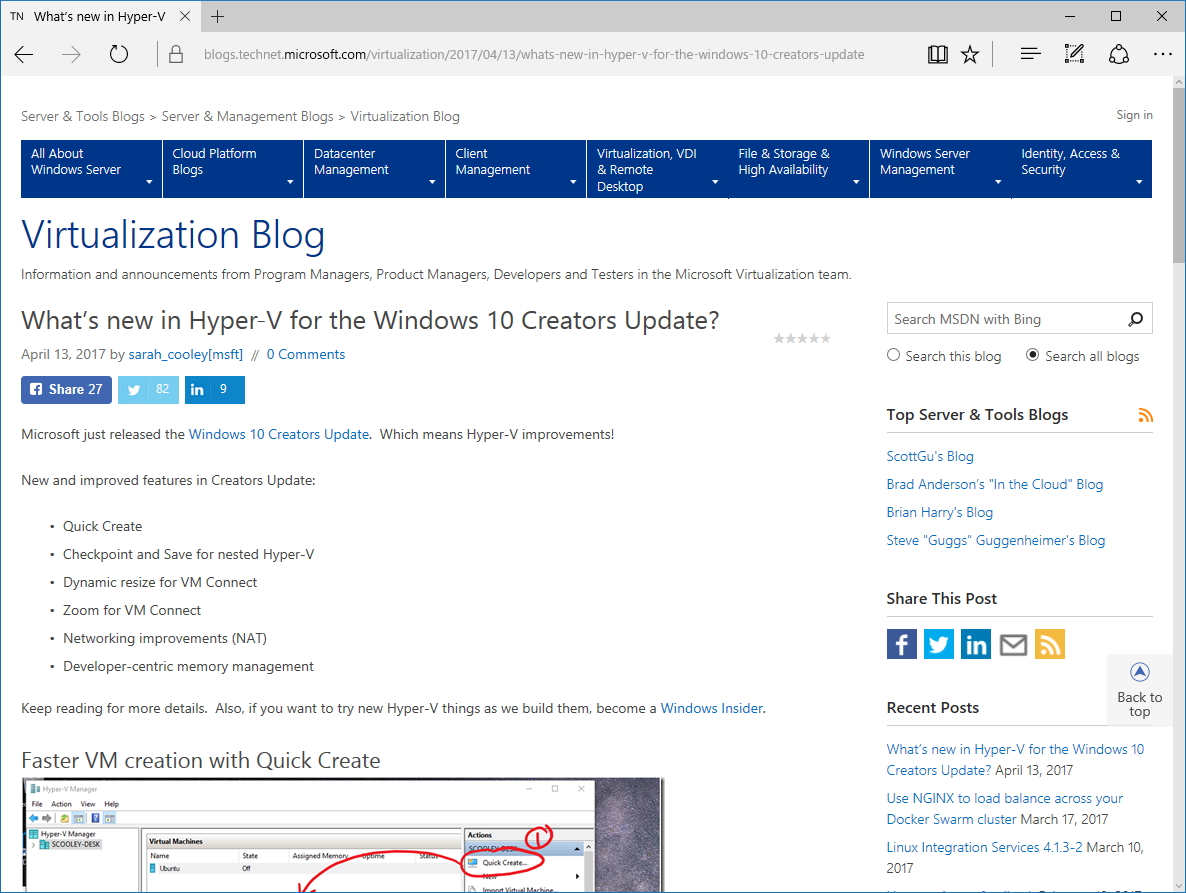Image resolution: width=1186 pixels, height=893 pixels.
Task: Expand the All About Windows Server menu
Action: (91, 168)
